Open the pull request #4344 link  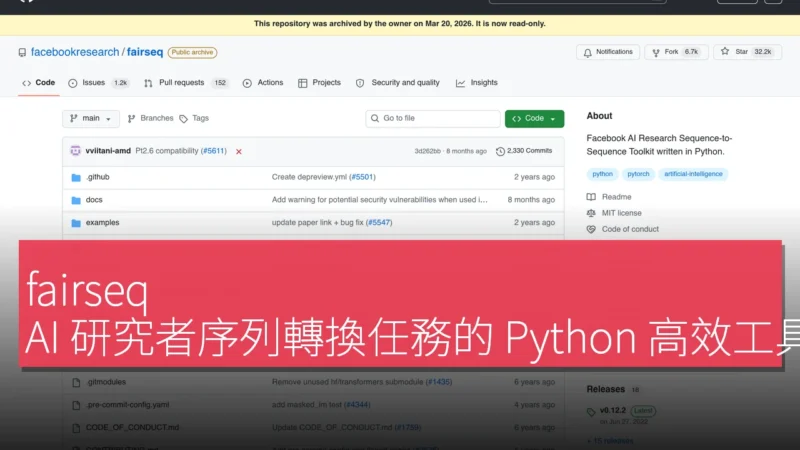pyautogui.click(x=357, y=405)
